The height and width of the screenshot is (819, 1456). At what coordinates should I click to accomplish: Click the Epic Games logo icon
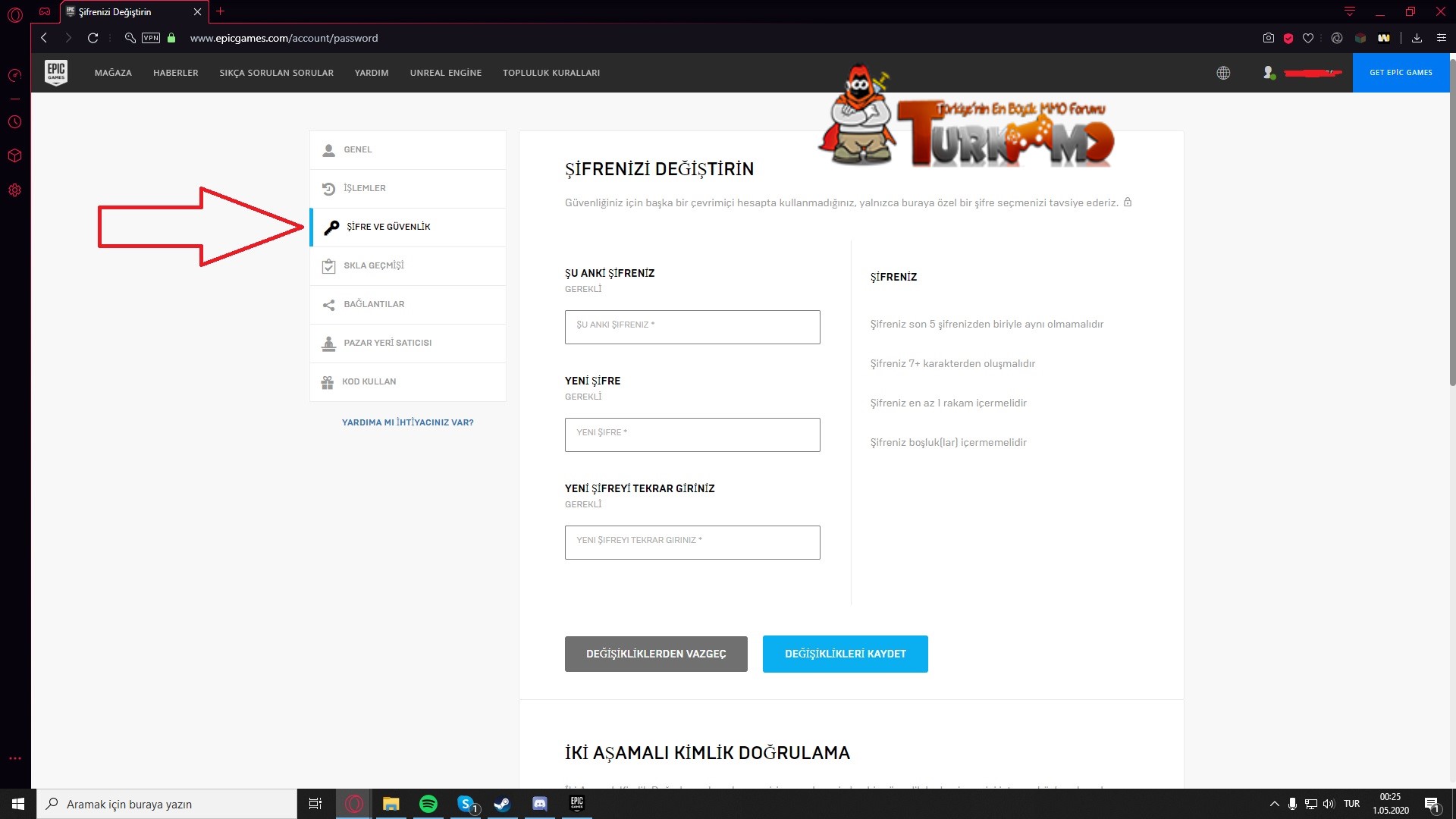[x=56, y=73]
